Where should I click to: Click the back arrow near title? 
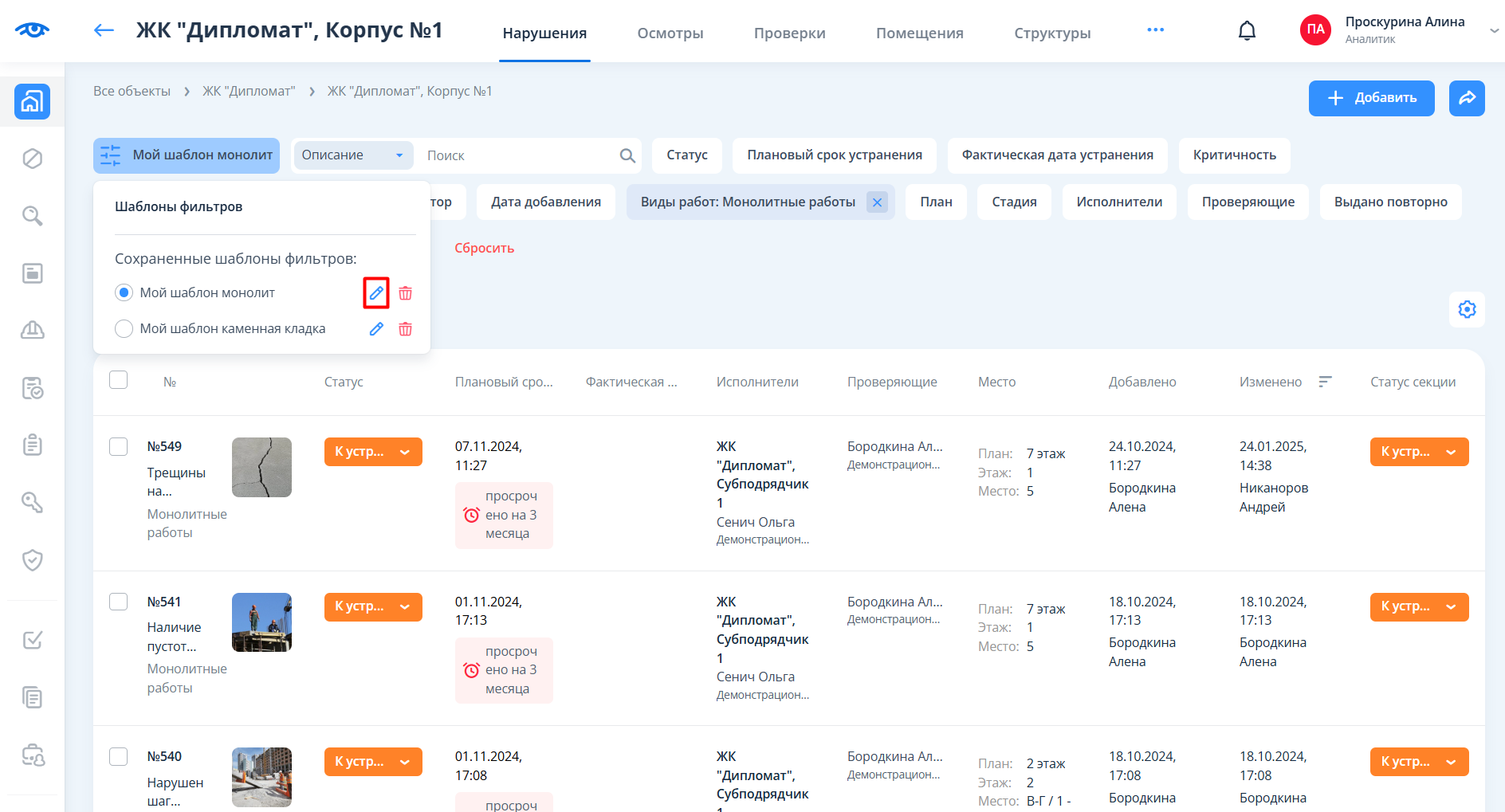point(104,31)
